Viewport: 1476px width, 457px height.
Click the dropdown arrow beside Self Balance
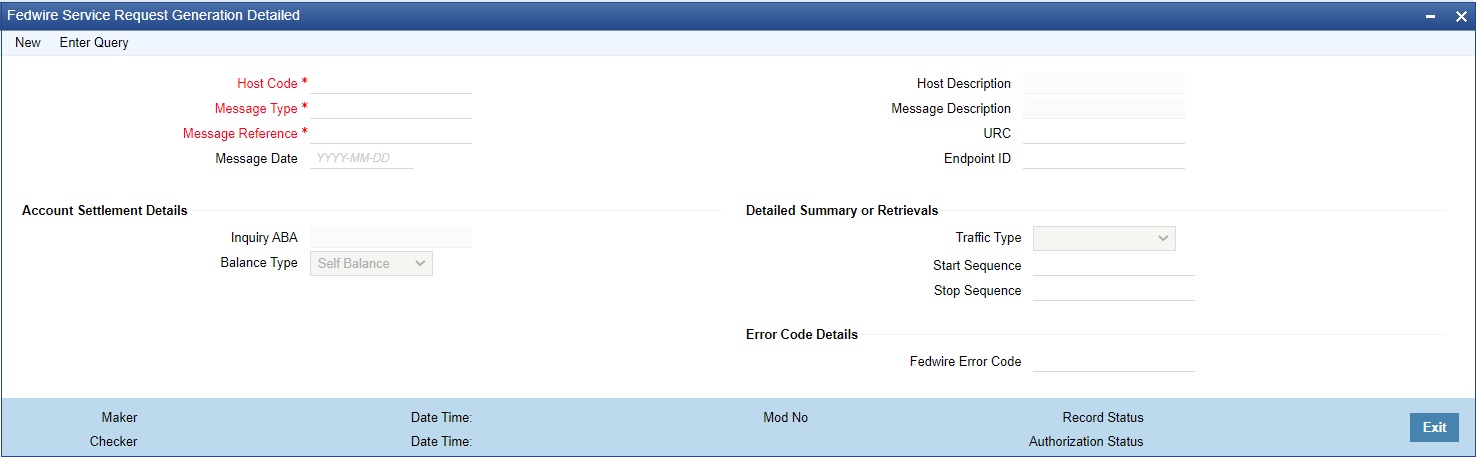(421, 263)
